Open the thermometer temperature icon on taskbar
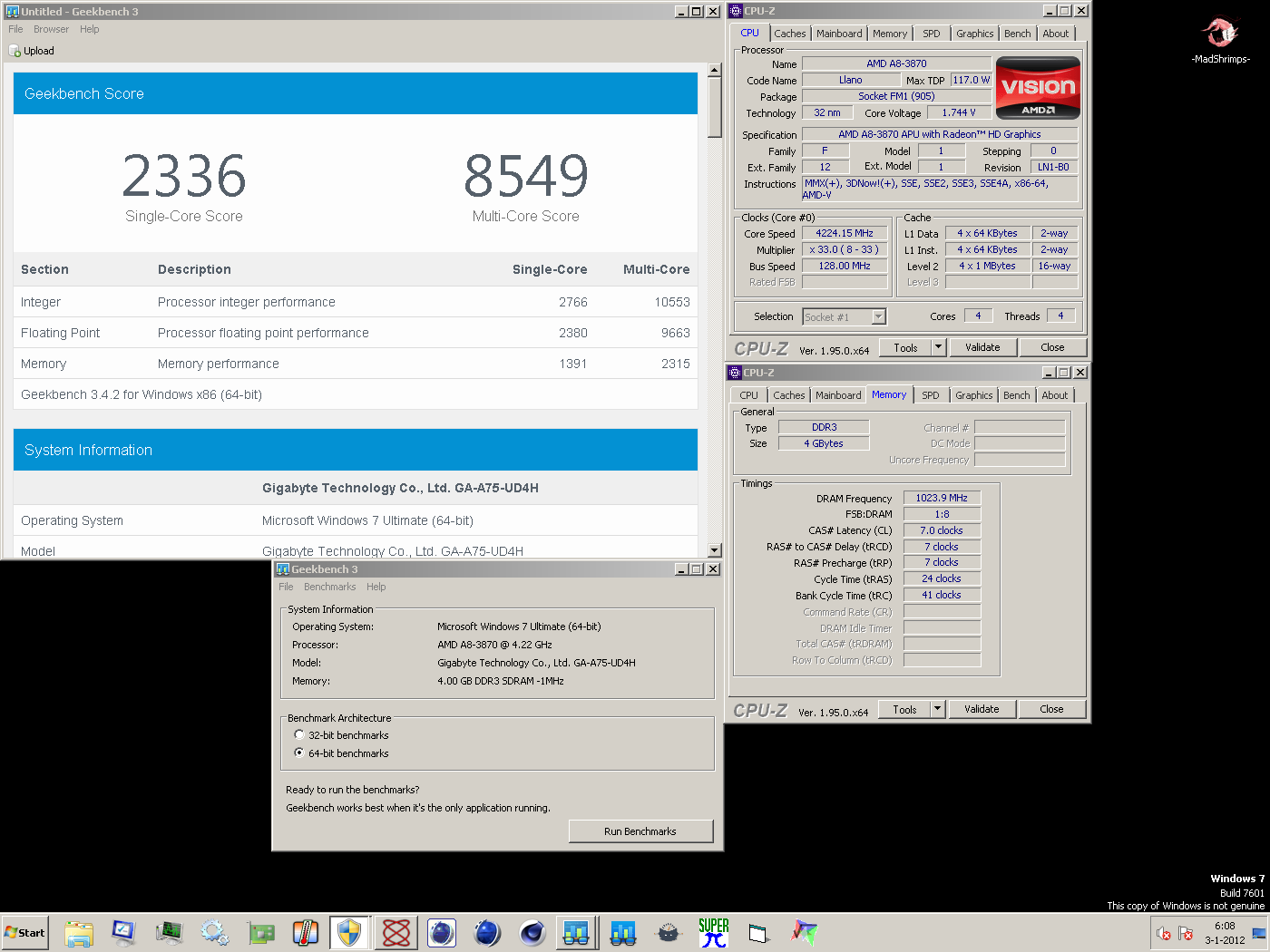The image size is (1270, 952). (306, 933)
